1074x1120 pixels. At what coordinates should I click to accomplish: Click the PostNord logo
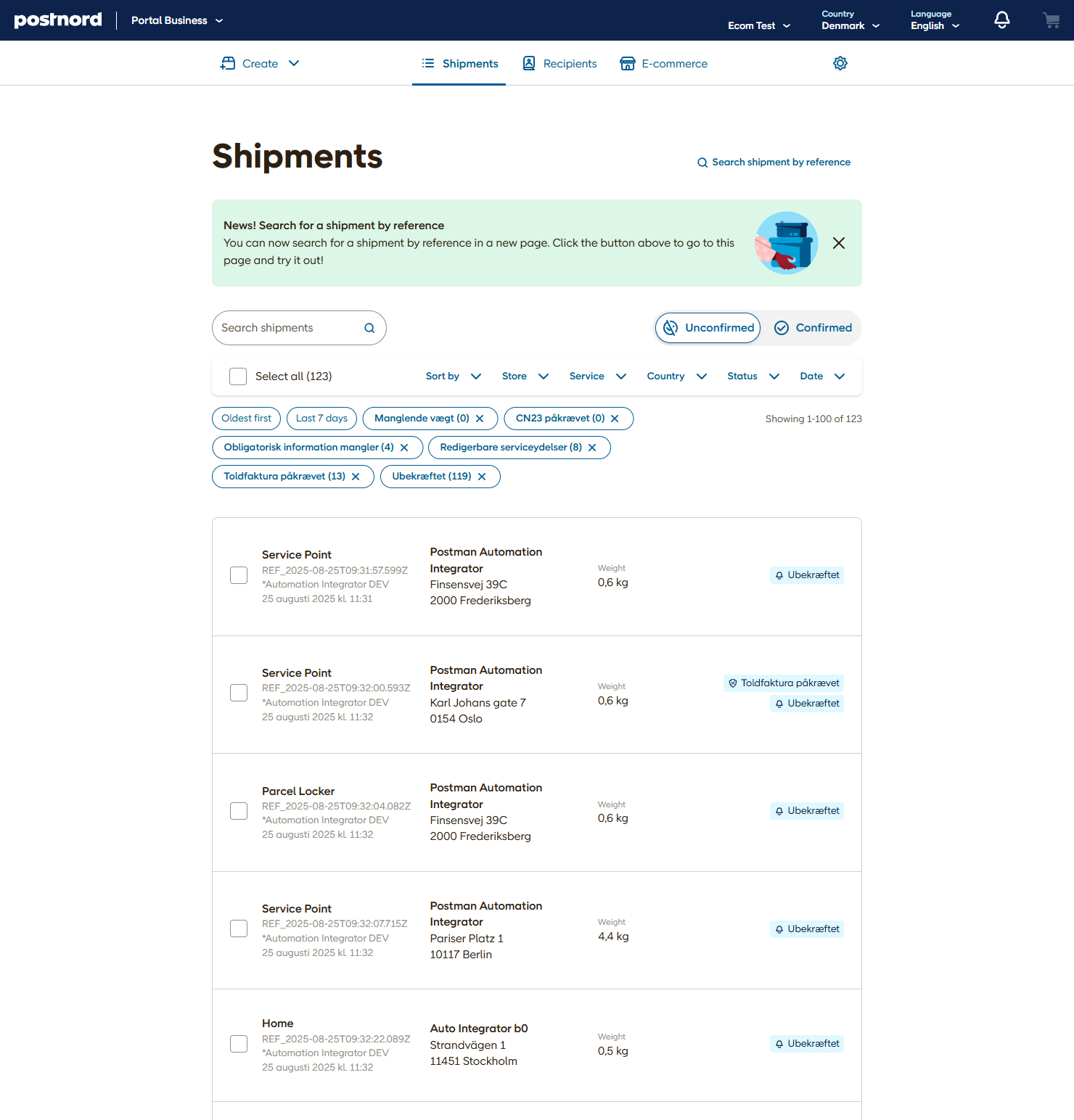click(58, 20)
